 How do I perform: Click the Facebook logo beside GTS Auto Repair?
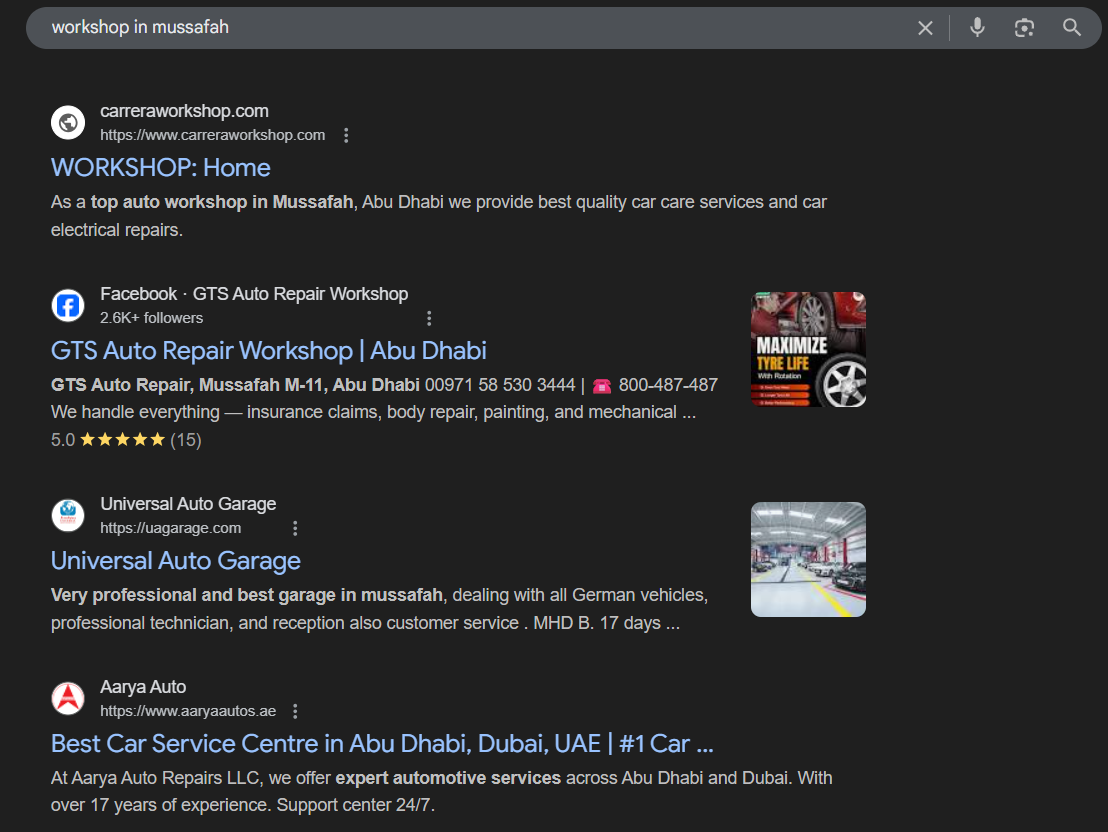click(x=68, y=305)
